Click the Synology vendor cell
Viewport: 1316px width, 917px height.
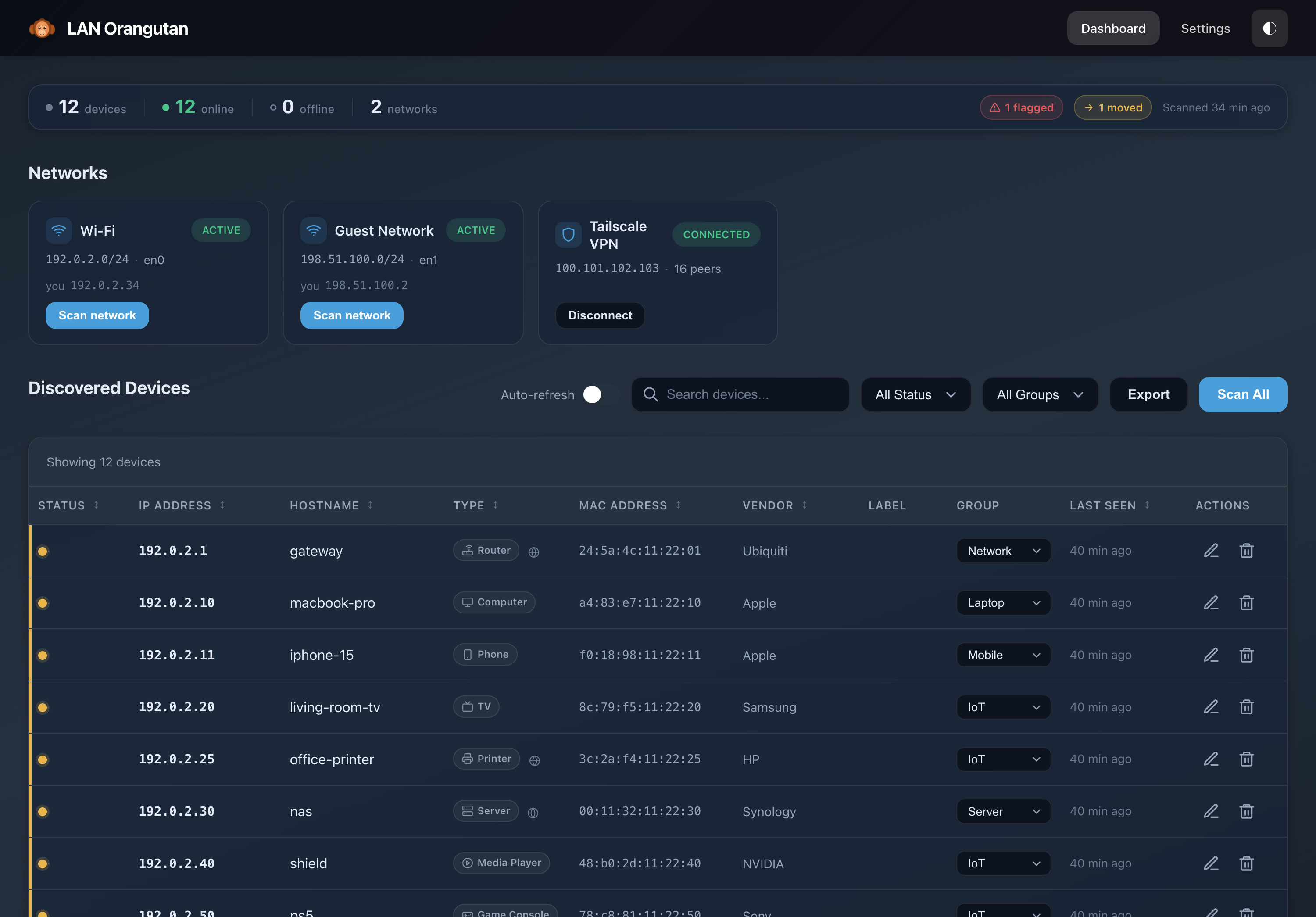pos(769,812)
